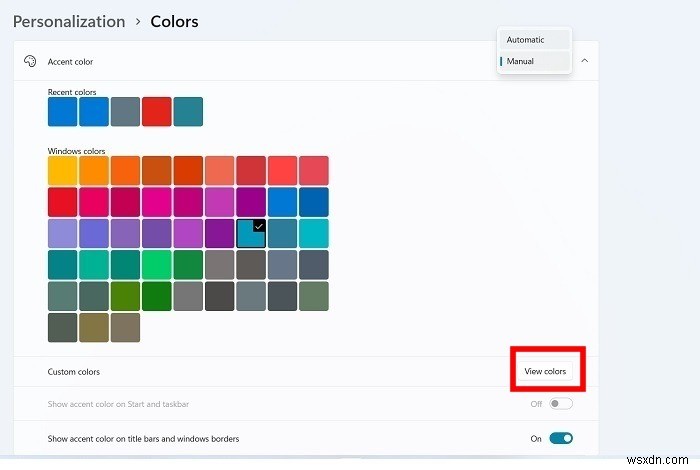The width and height of the screenshot is (700, 470).
Task: Click the selected teal swatch with checkmark
Action: tap(251, 234)
